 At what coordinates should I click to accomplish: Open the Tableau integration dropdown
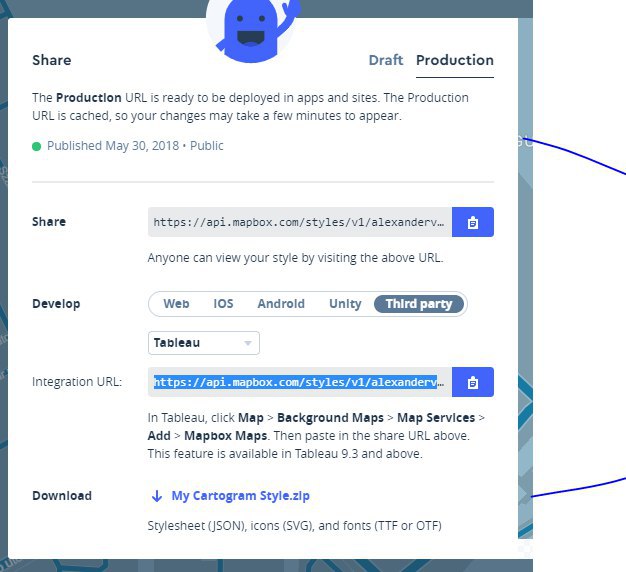click(204, 343)
